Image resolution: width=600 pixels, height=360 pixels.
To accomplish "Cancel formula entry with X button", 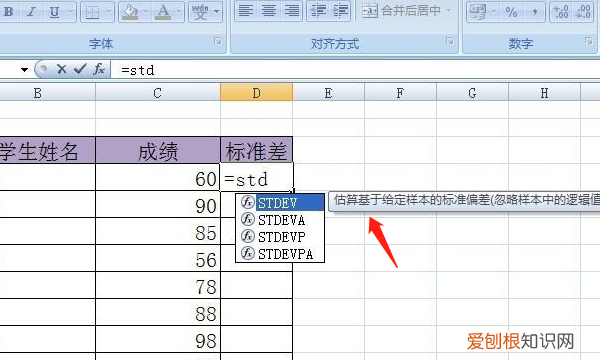I will pos(61,69).
